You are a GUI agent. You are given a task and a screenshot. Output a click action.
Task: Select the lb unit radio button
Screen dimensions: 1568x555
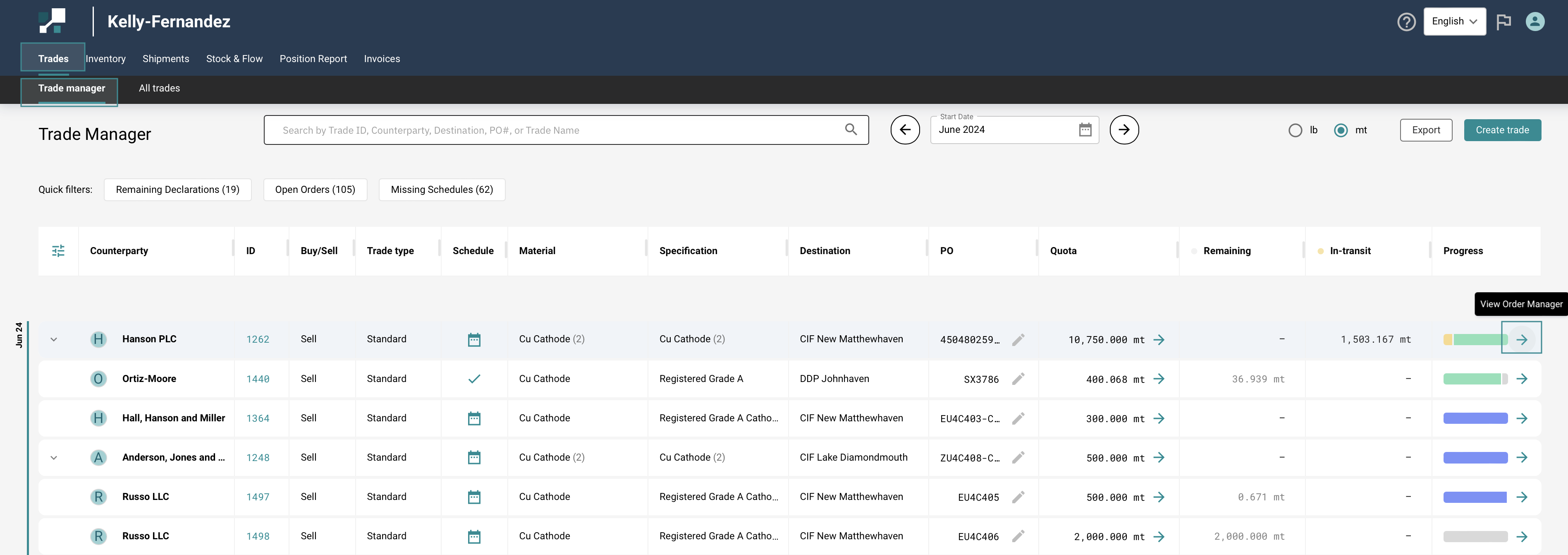1296,130
